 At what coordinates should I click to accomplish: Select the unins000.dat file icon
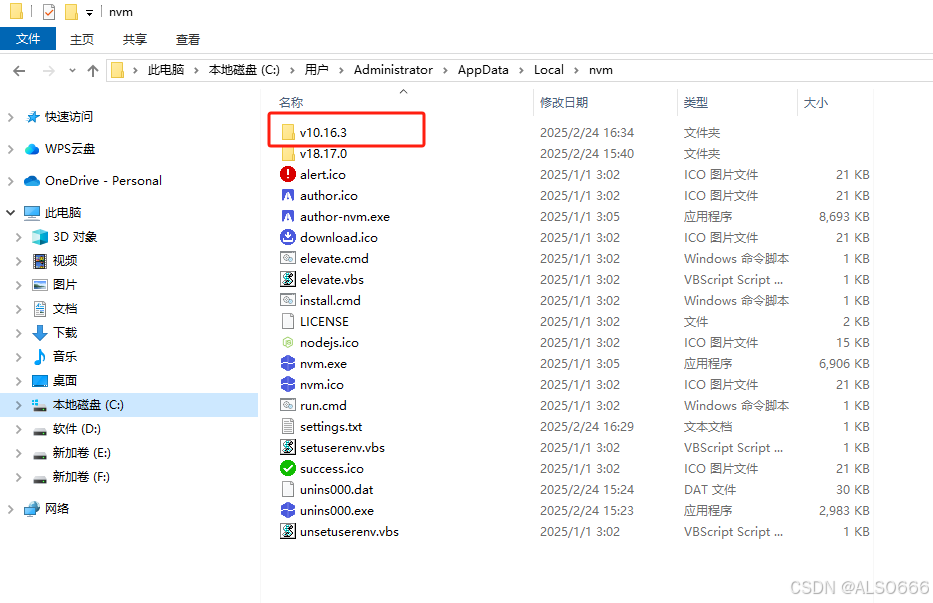(x=288, y=489)
